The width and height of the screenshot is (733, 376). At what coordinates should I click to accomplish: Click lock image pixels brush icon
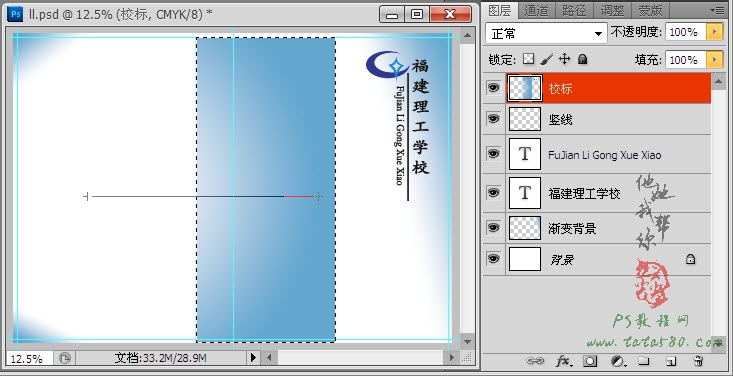click(546, 59)
